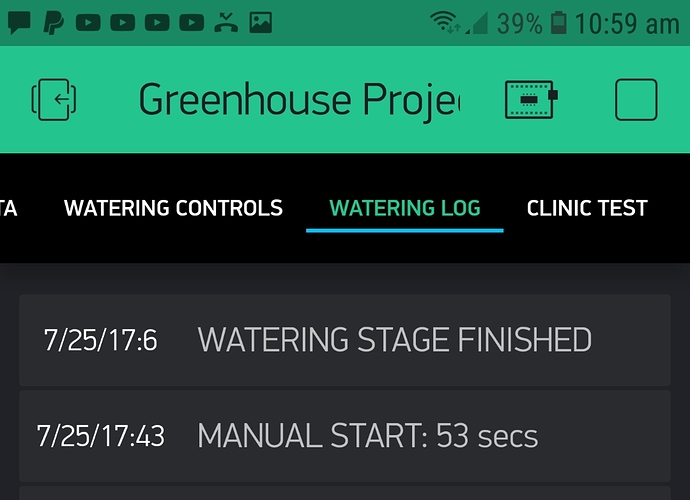
Task: Tap the PayPal notification icon
Action: 54,22
